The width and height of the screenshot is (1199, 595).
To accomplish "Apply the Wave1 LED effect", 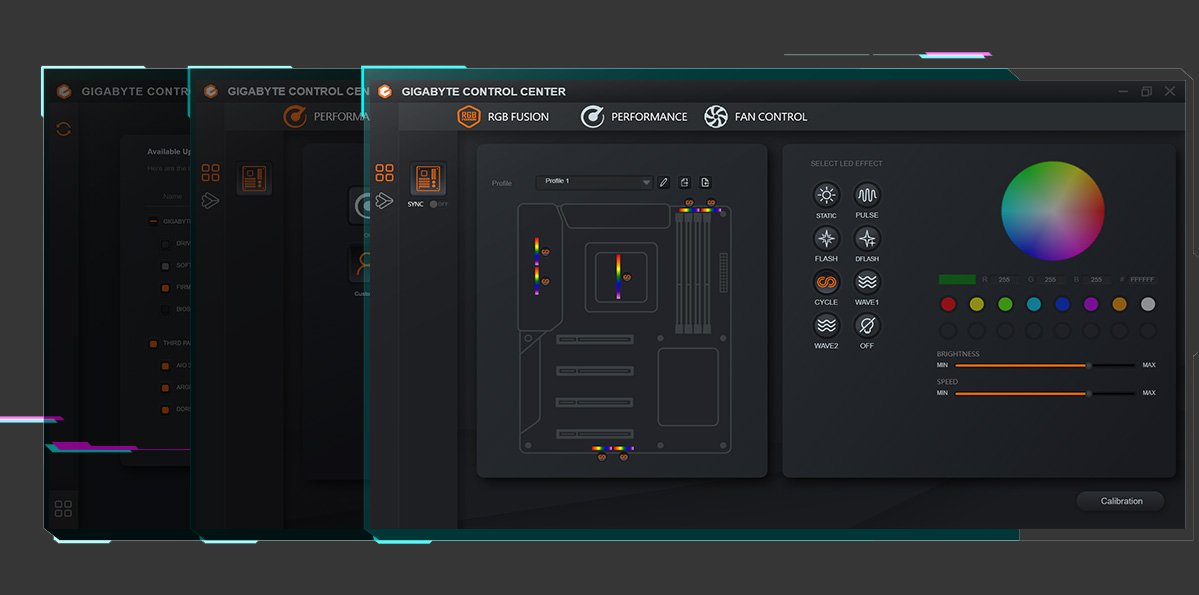I will tap(867, 282).
